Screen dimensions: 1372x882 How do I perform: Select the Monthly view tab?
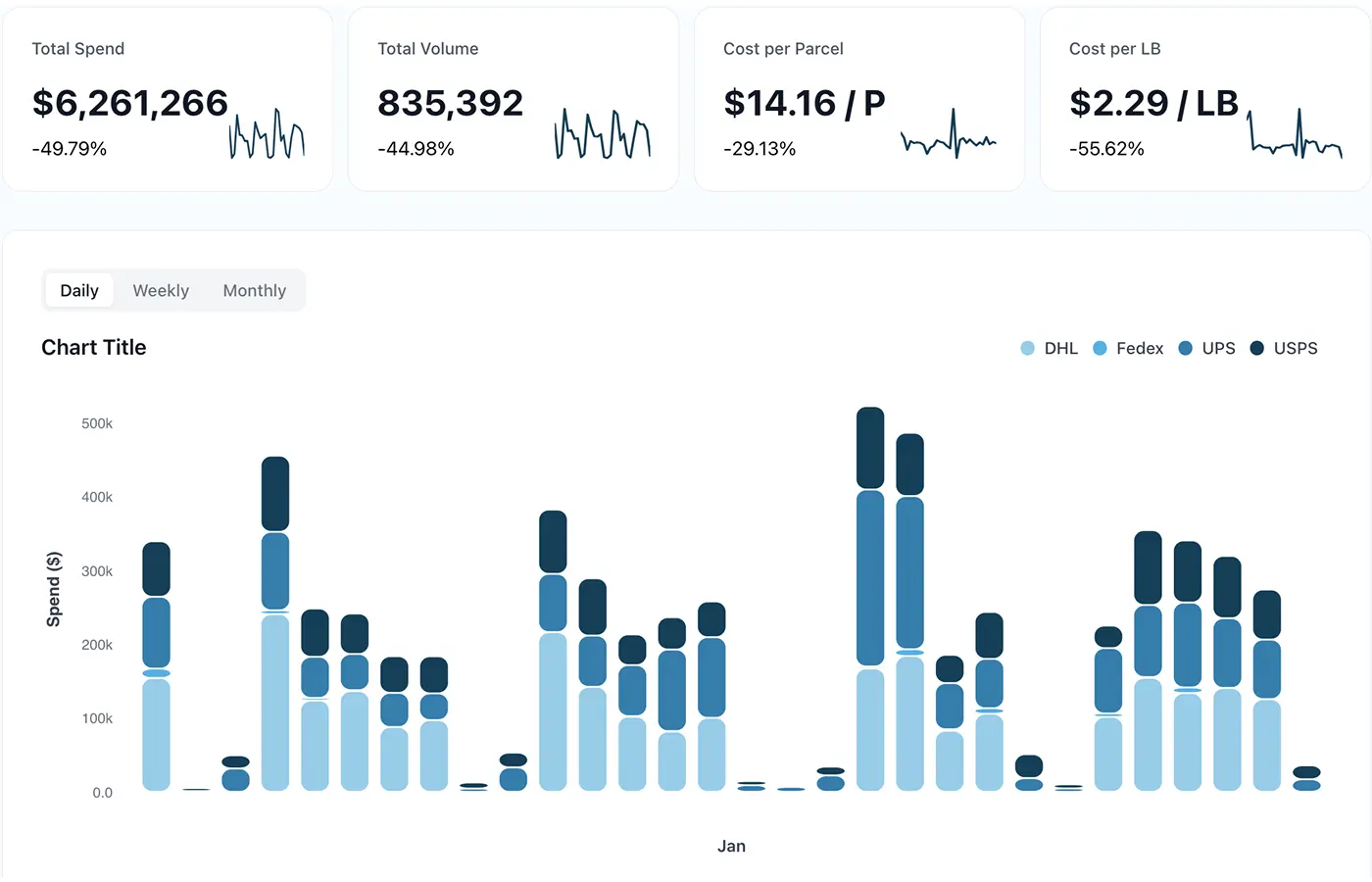[255, 291]
